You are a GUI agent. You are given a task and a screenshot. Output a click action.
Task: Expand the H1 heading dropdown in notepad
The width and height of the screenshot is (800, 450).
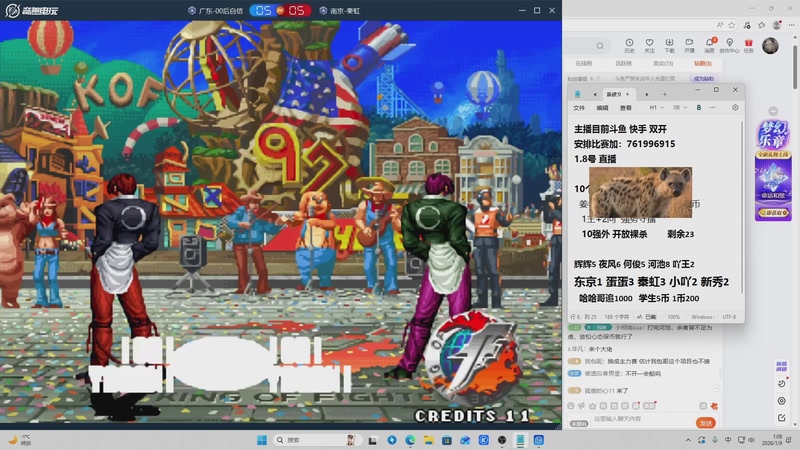click(x=656, y=108)
